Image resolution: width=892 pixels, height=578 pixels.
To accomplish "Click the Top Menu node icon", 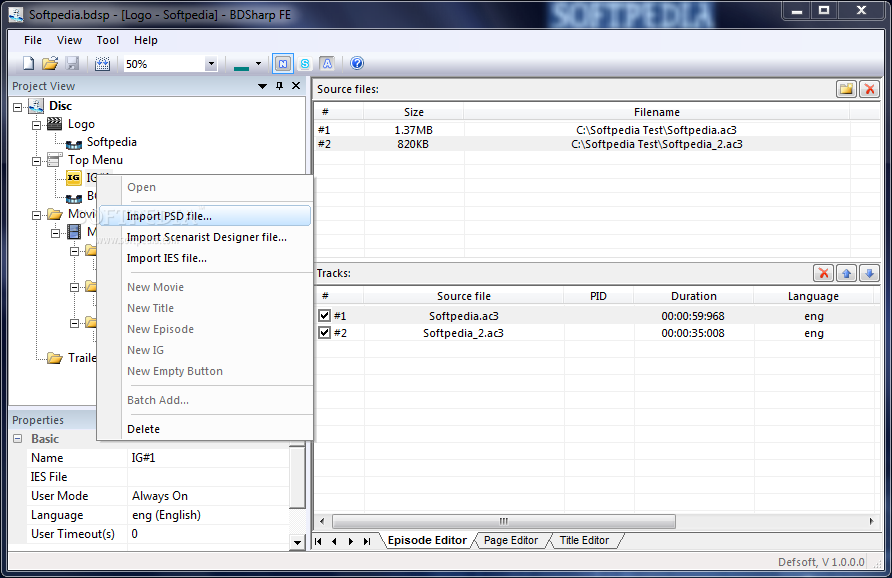I will [55, 159].
